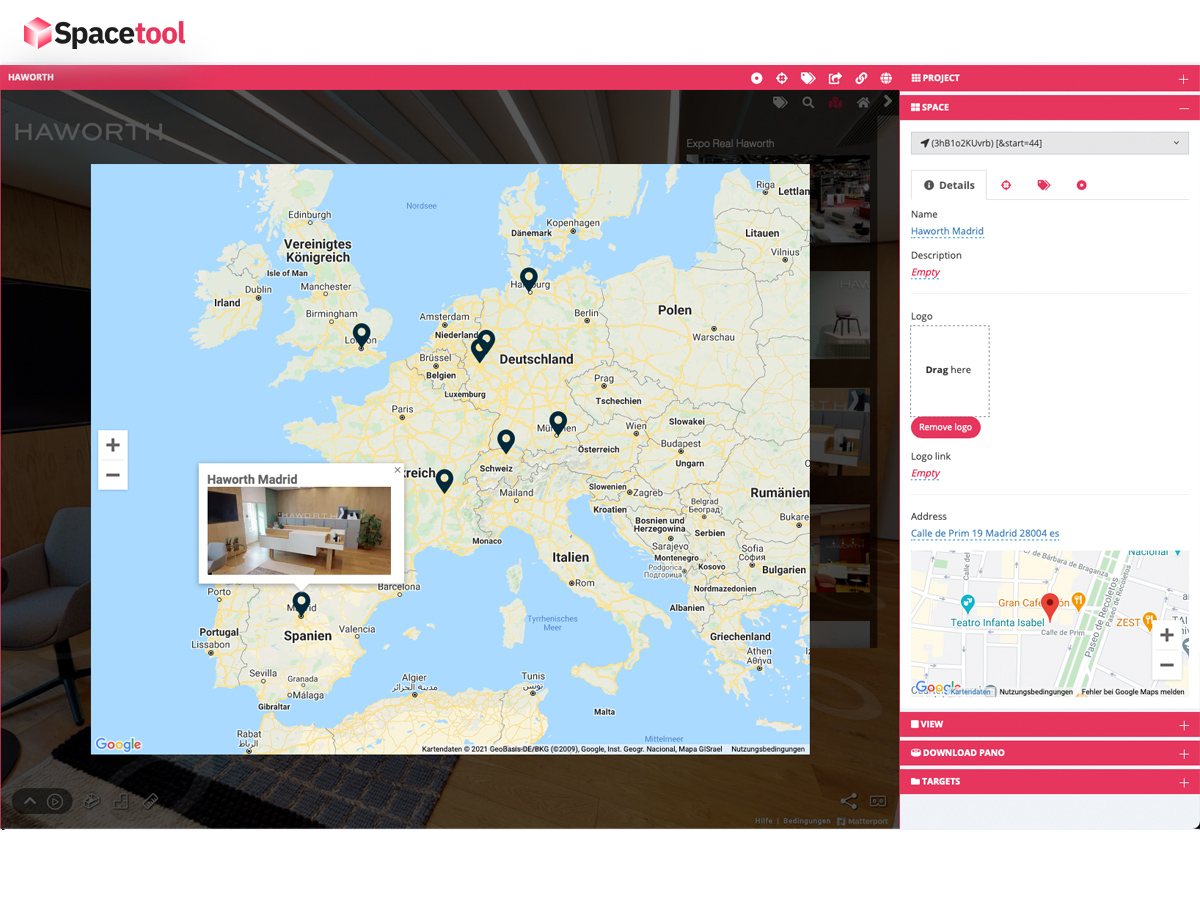Zoom out on the small address map

pyautogui.click(x=1166, y=665)
